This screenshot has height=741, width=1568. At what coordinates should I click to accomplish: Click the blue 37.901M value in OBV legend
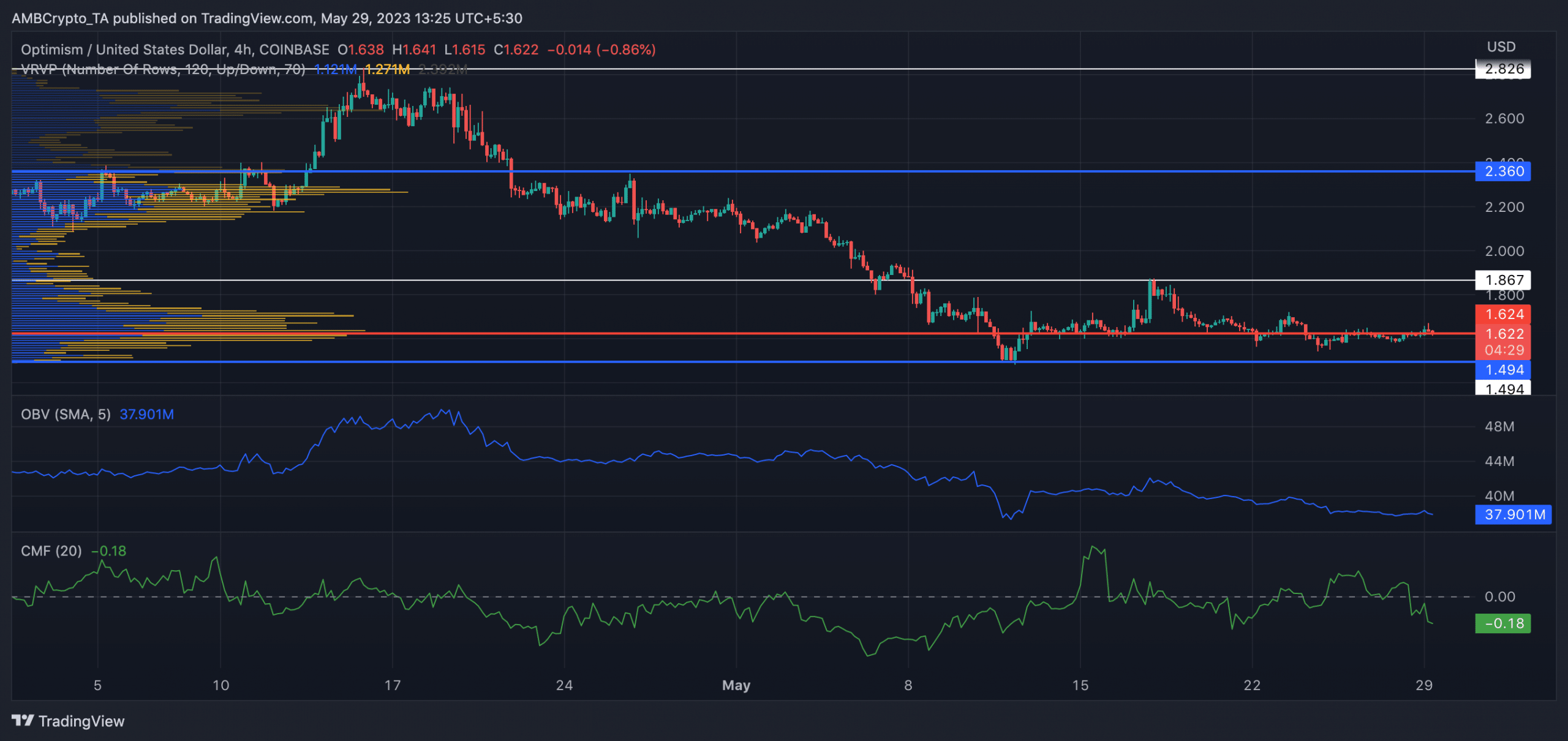146,415
